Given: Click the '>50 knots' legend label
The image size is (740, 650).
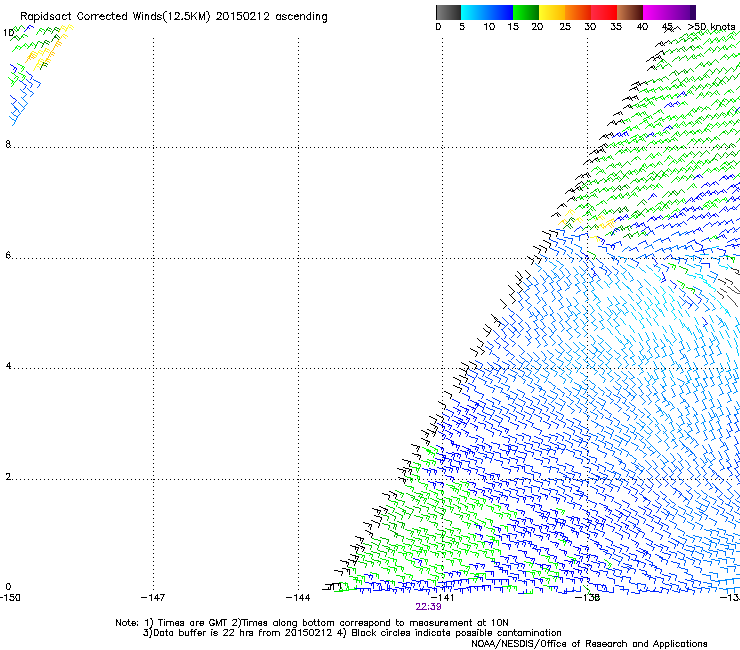Looking at the screenshot, I should (x=711, y=27).
